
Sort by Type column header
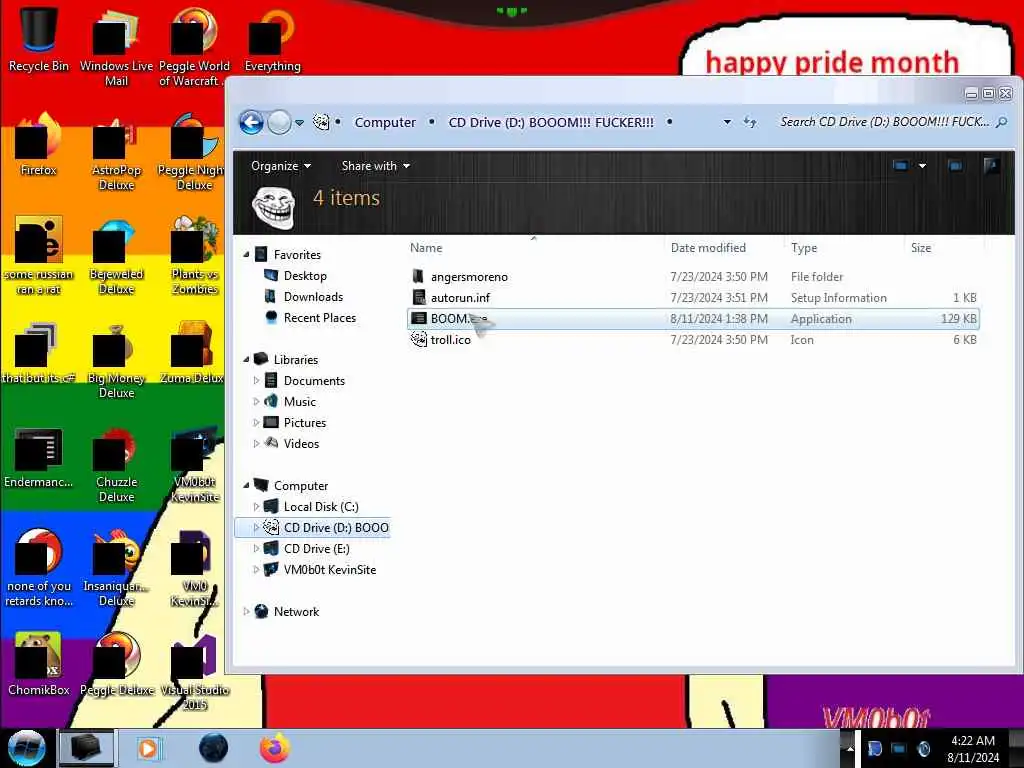tap(804, 248)
